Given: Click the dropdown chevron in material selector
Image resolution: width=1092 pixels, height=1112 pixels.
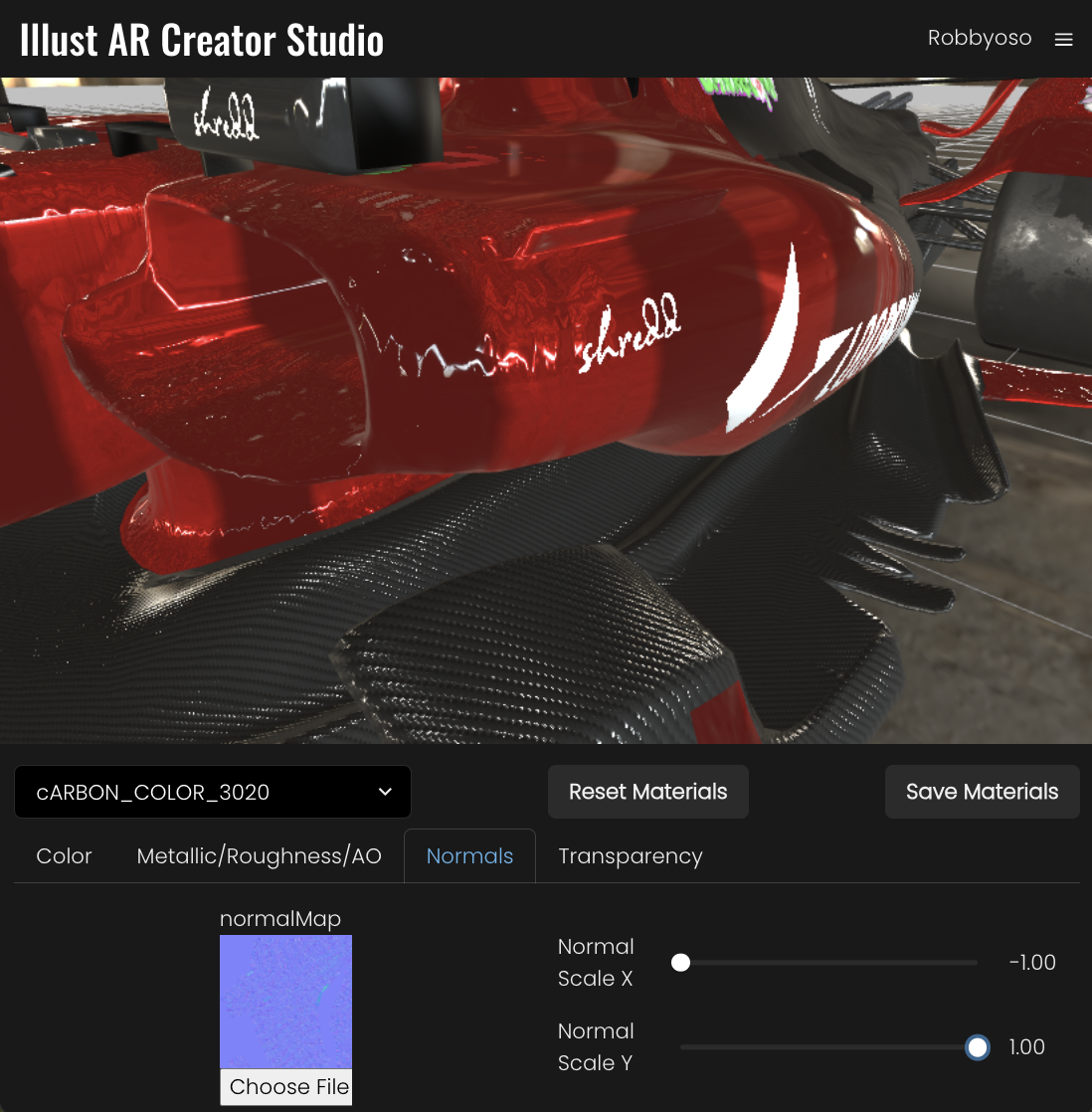Looking at the screenshot, I should [x=385, y=792].
